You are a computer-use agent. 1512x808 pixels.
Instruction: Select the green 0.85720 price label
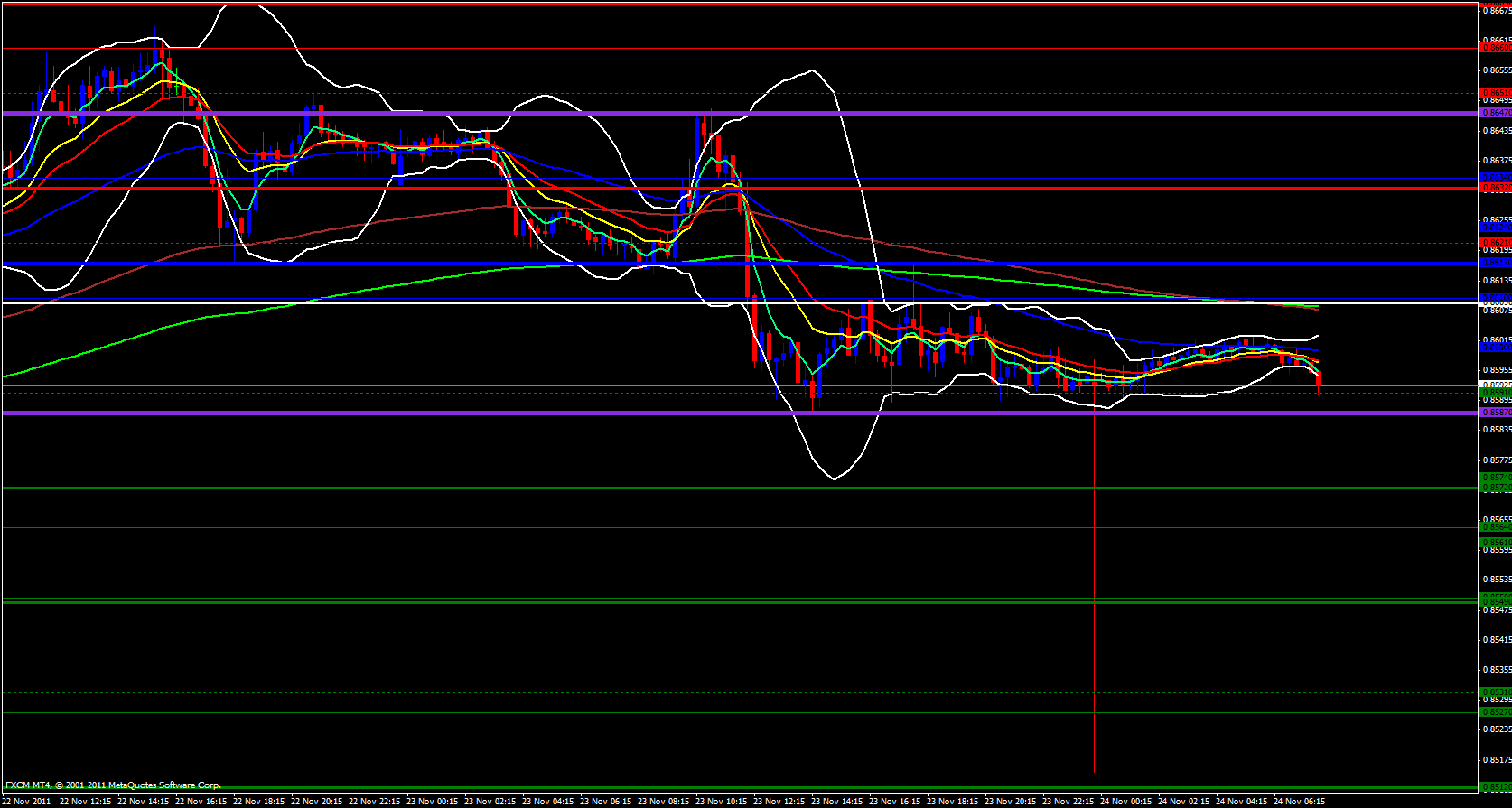click(1495, 488)
